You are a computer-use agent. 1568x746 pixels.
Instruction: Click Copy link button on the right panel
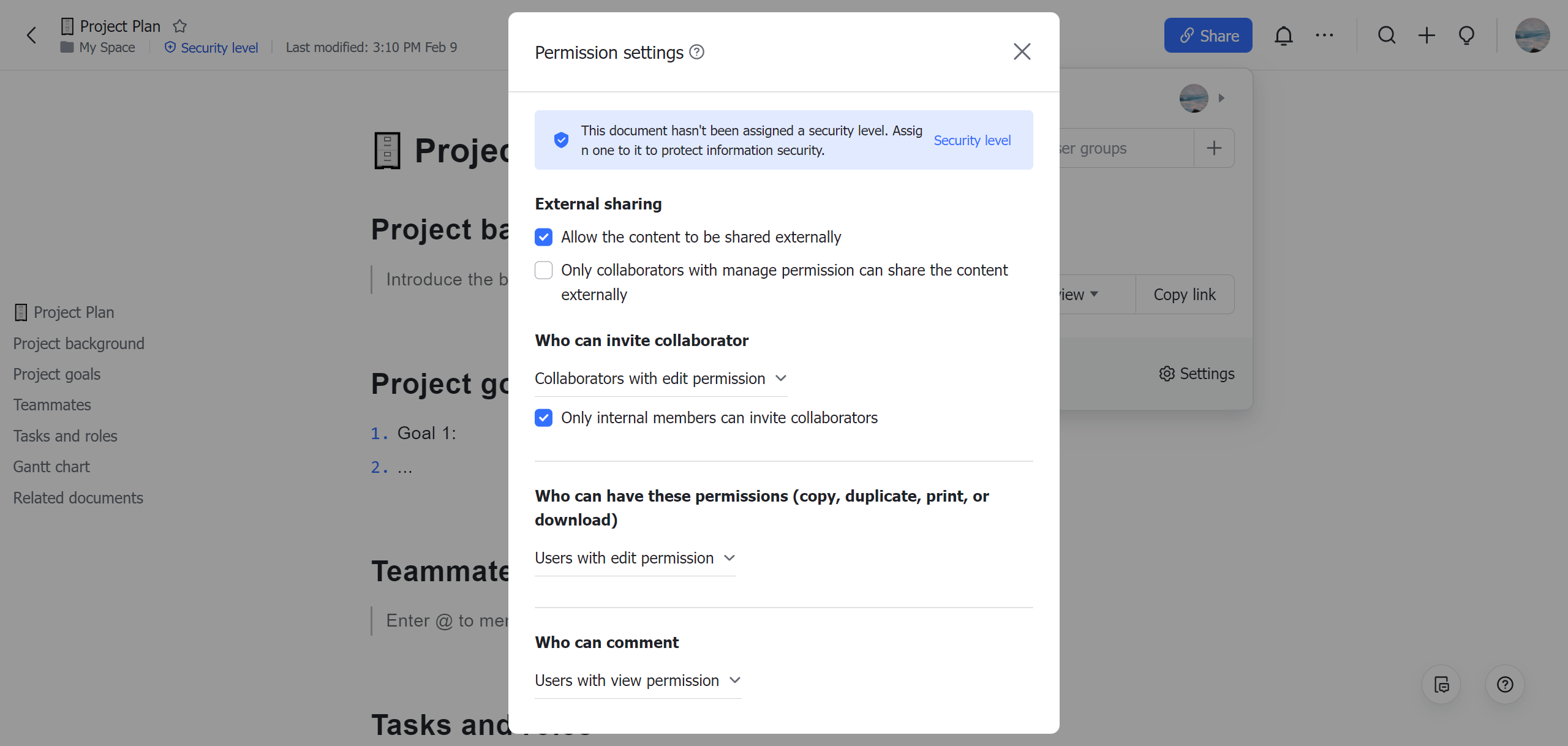[x=1184, y=294]
